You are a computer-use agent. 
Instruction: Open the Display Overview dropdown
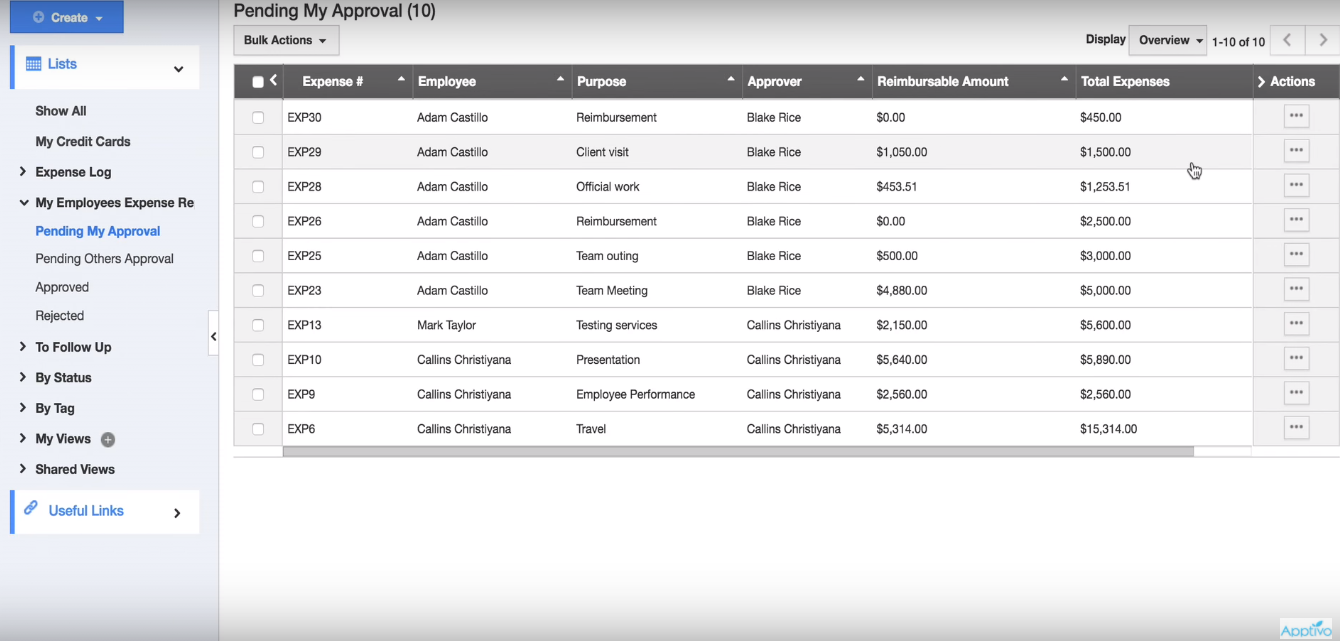tap(1167, 40)
